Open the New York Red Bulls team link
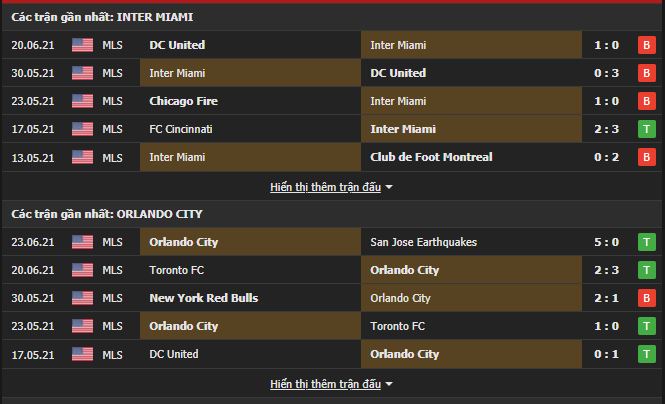The image size is (665, 404). 203,298
